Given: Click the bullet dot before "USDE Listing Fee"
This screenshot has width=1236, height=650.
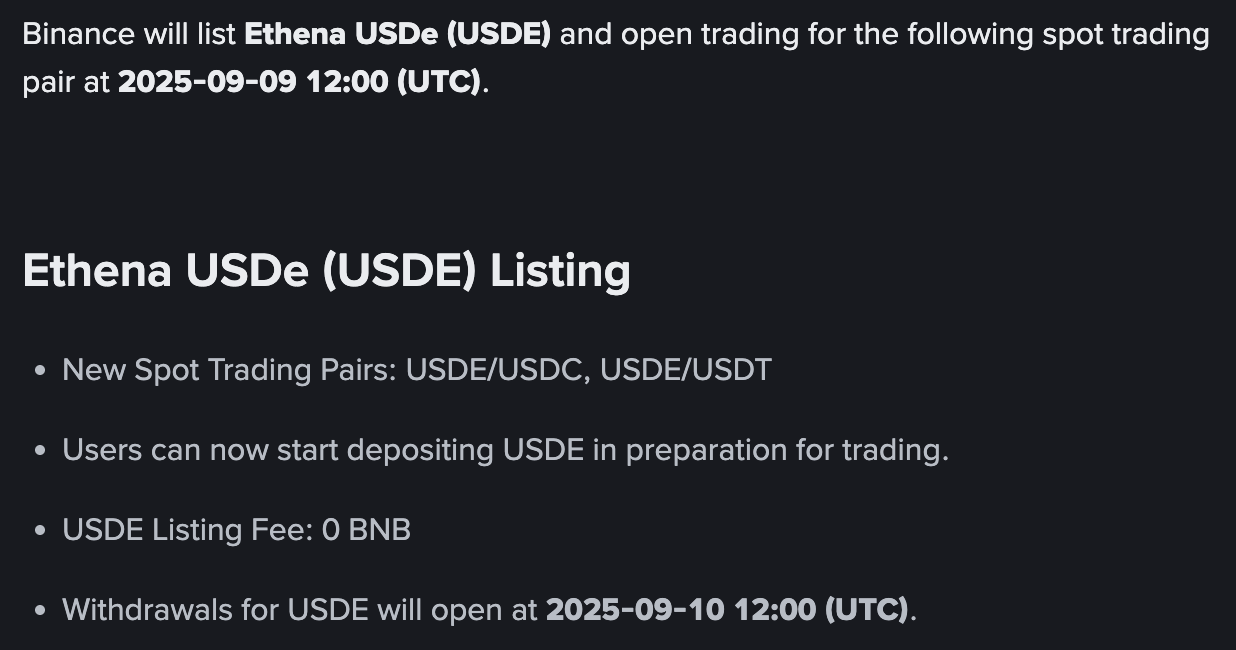Looking at the screenshot, I should pyautogui.click(x=40, y=531).
